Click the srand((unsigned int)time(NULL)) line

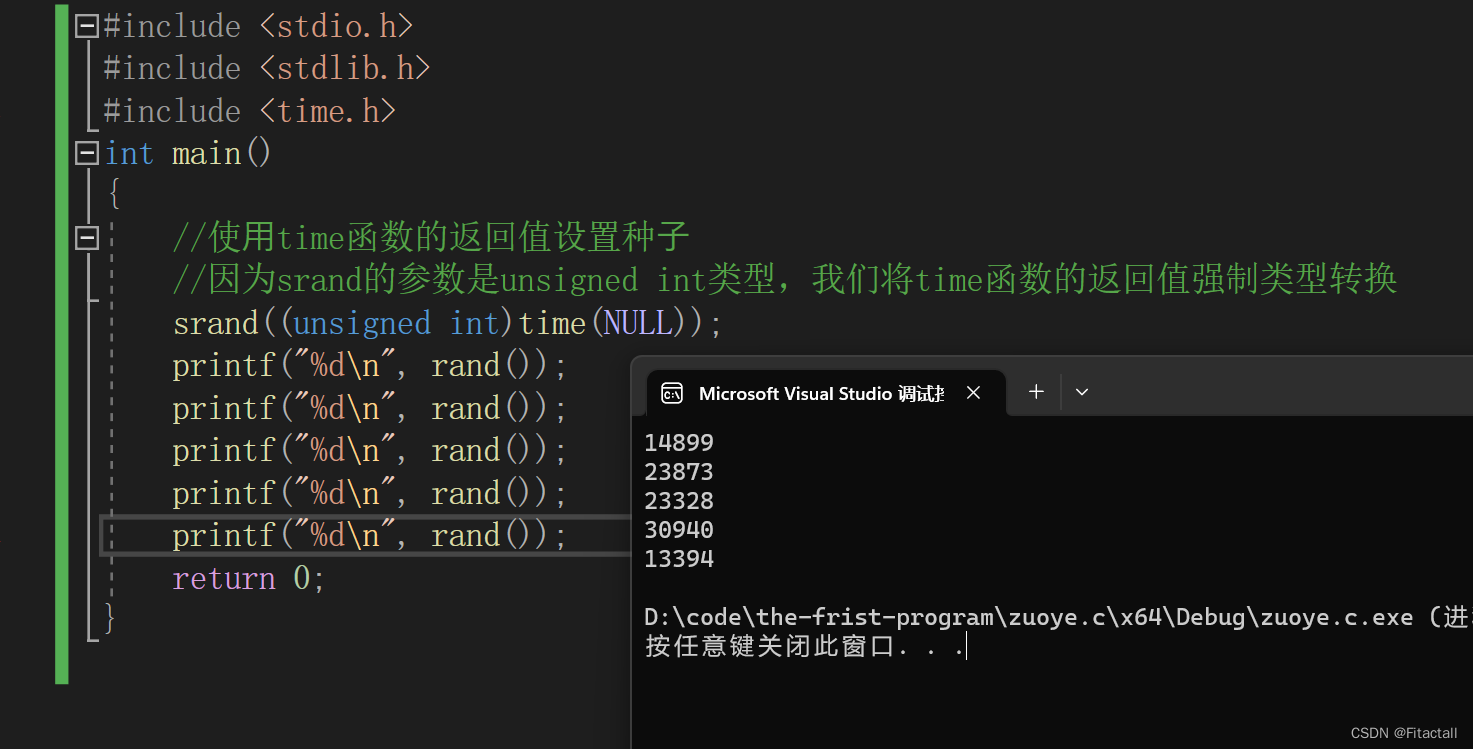(447, 323)
